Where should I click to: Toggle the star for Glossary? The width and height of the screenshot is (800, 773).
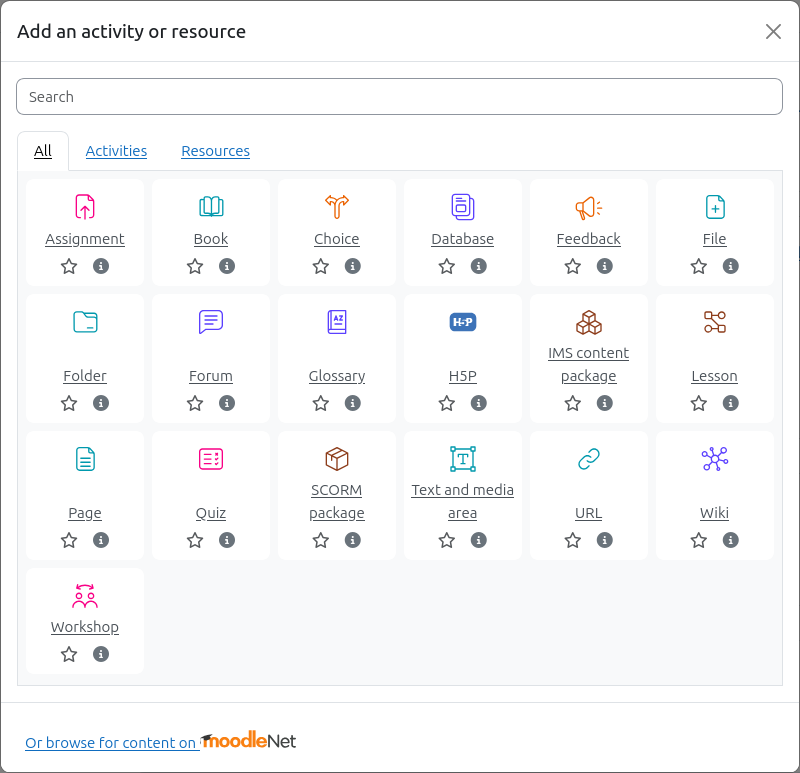click(321, 403)
